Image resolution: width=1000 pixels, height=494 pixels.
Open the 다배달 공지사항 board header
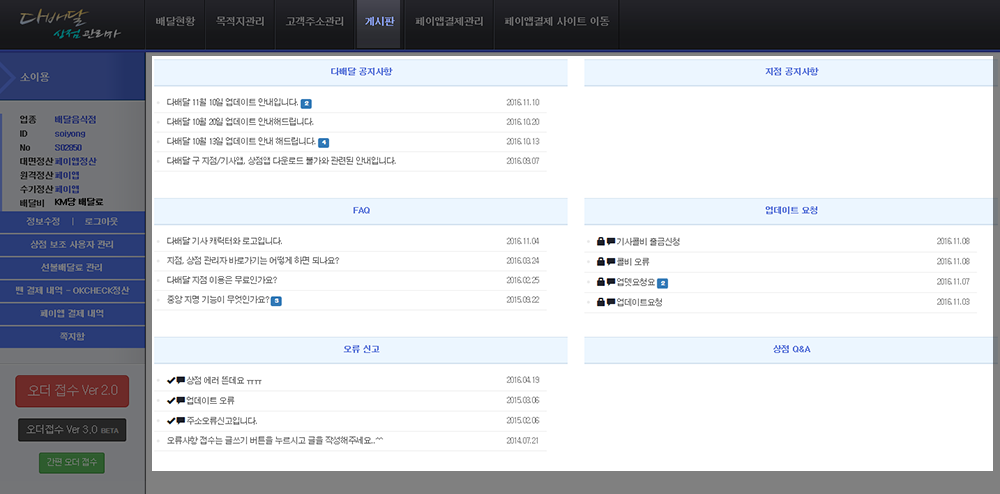pyautogui.click(x=361, y=71)
